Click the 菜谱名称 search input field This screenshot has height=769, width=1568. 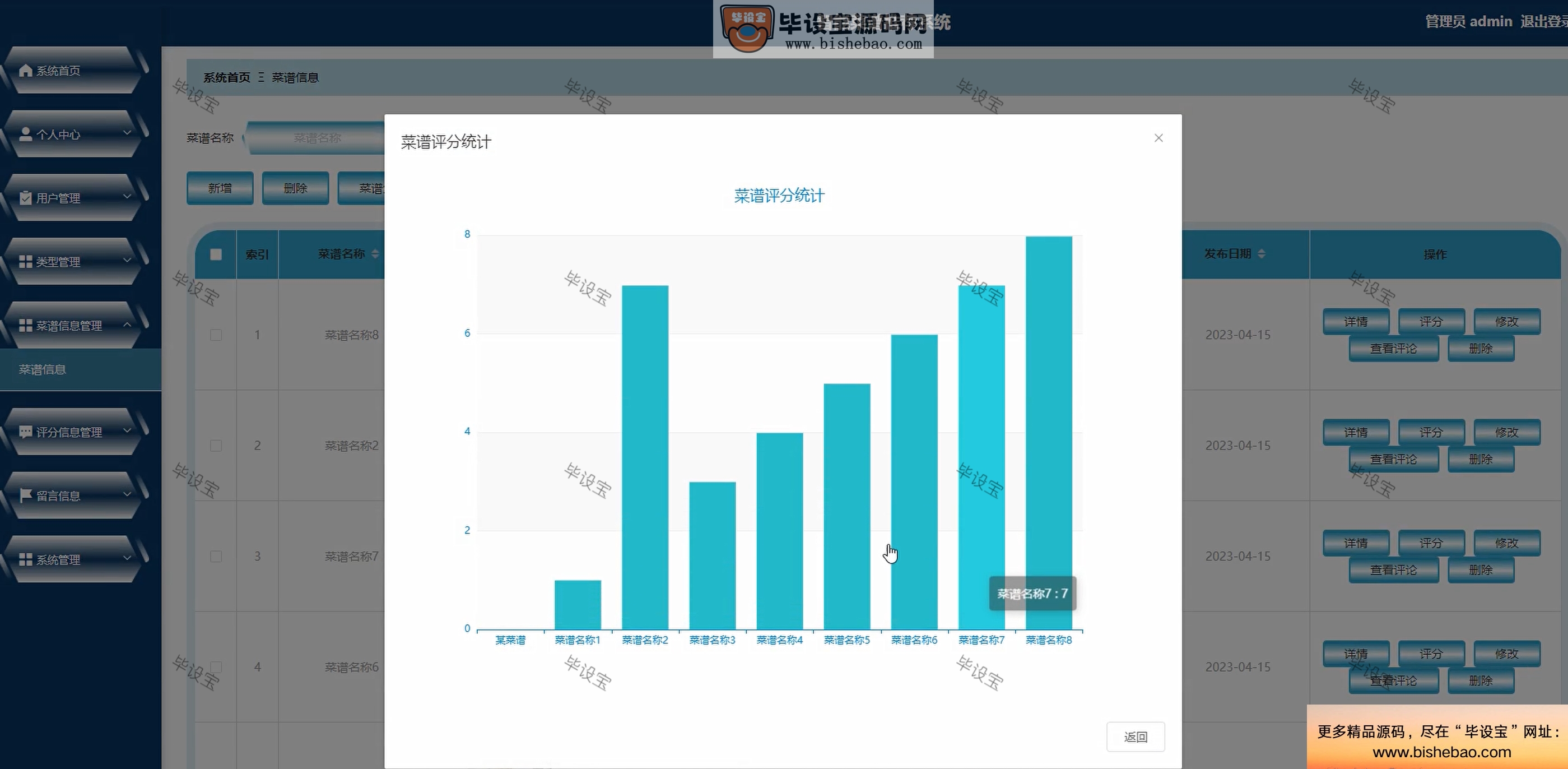(317, 138)
